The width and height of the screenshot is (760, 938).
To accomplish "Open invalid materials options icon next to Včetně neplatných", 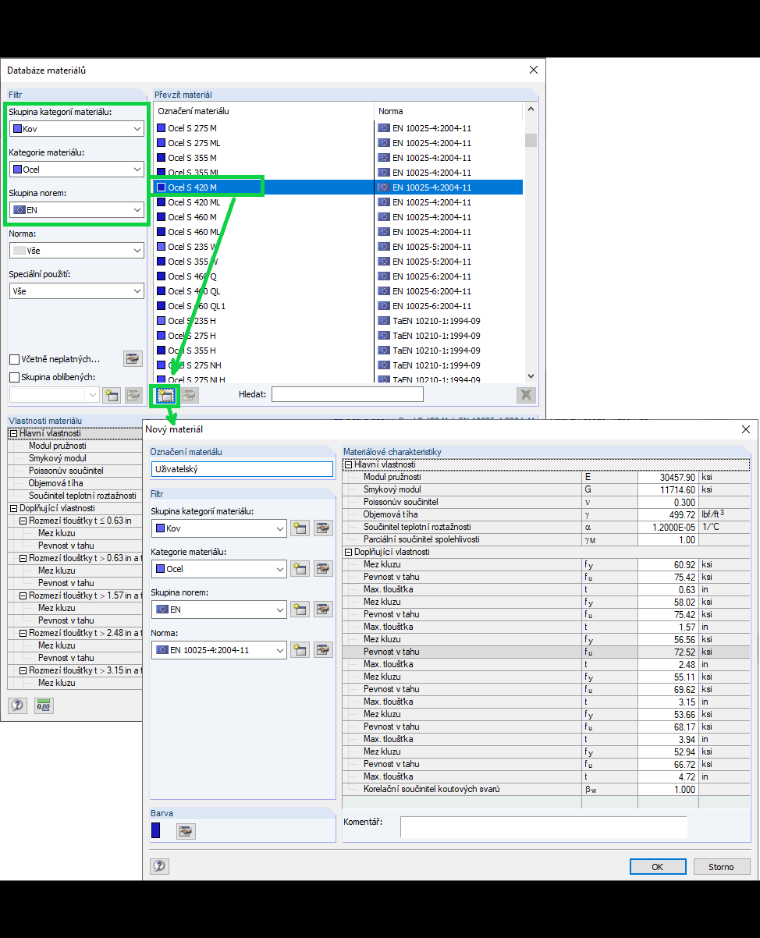I will 132,359.
